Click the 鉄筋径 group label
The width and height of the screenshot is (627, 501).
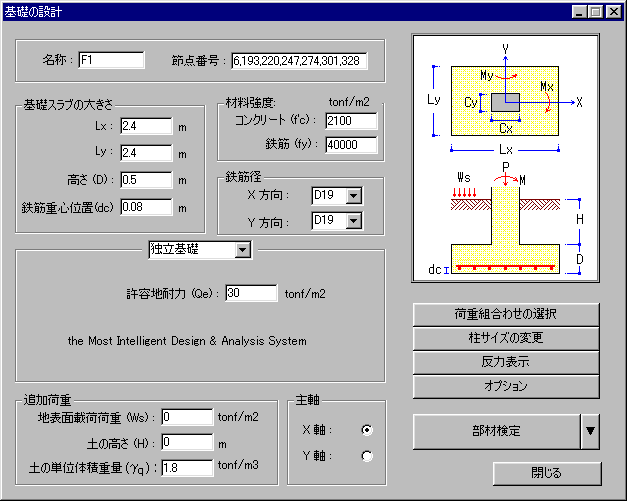pos(243,177)
